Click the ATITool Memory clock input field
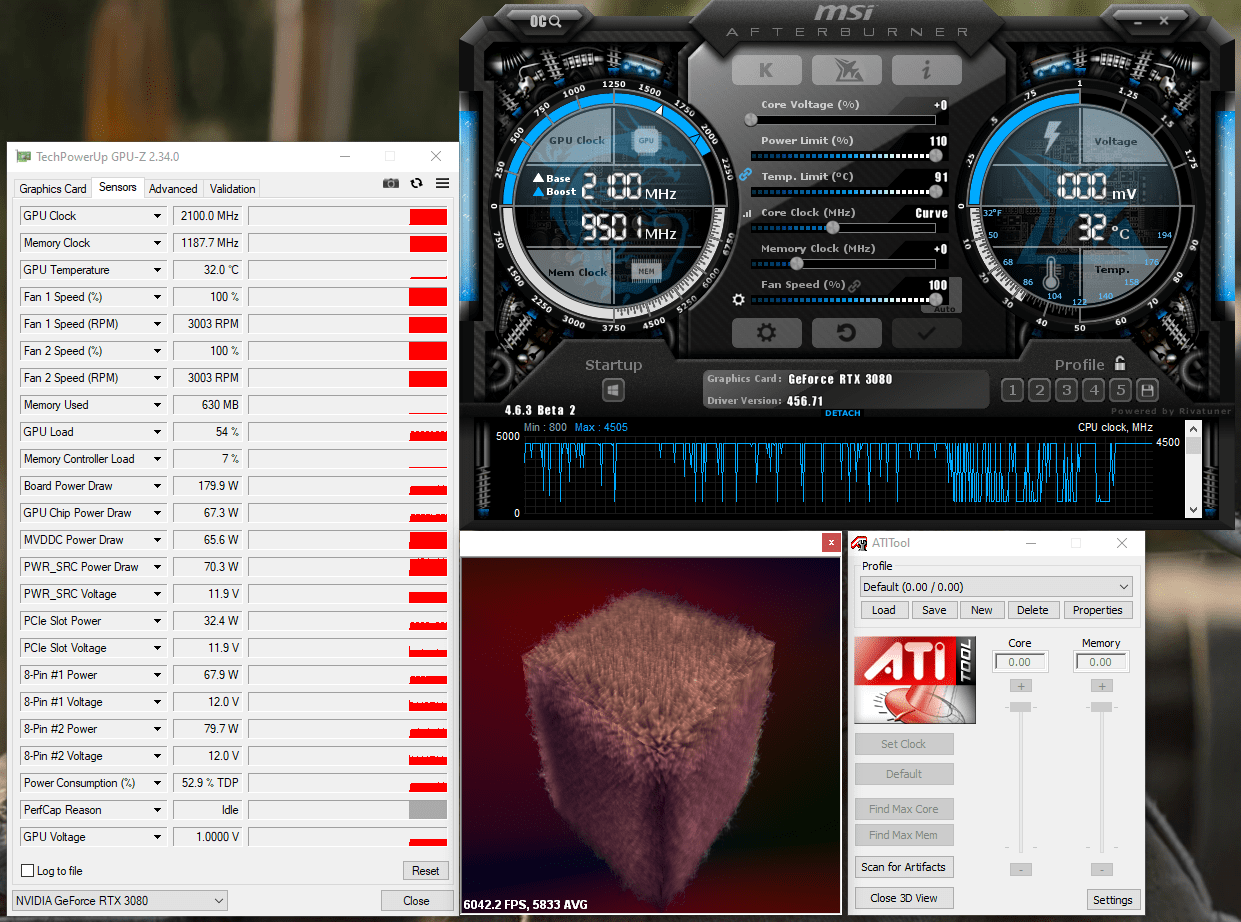The height and width of the screenshot is (922, 1241). tap(1101, 662)
